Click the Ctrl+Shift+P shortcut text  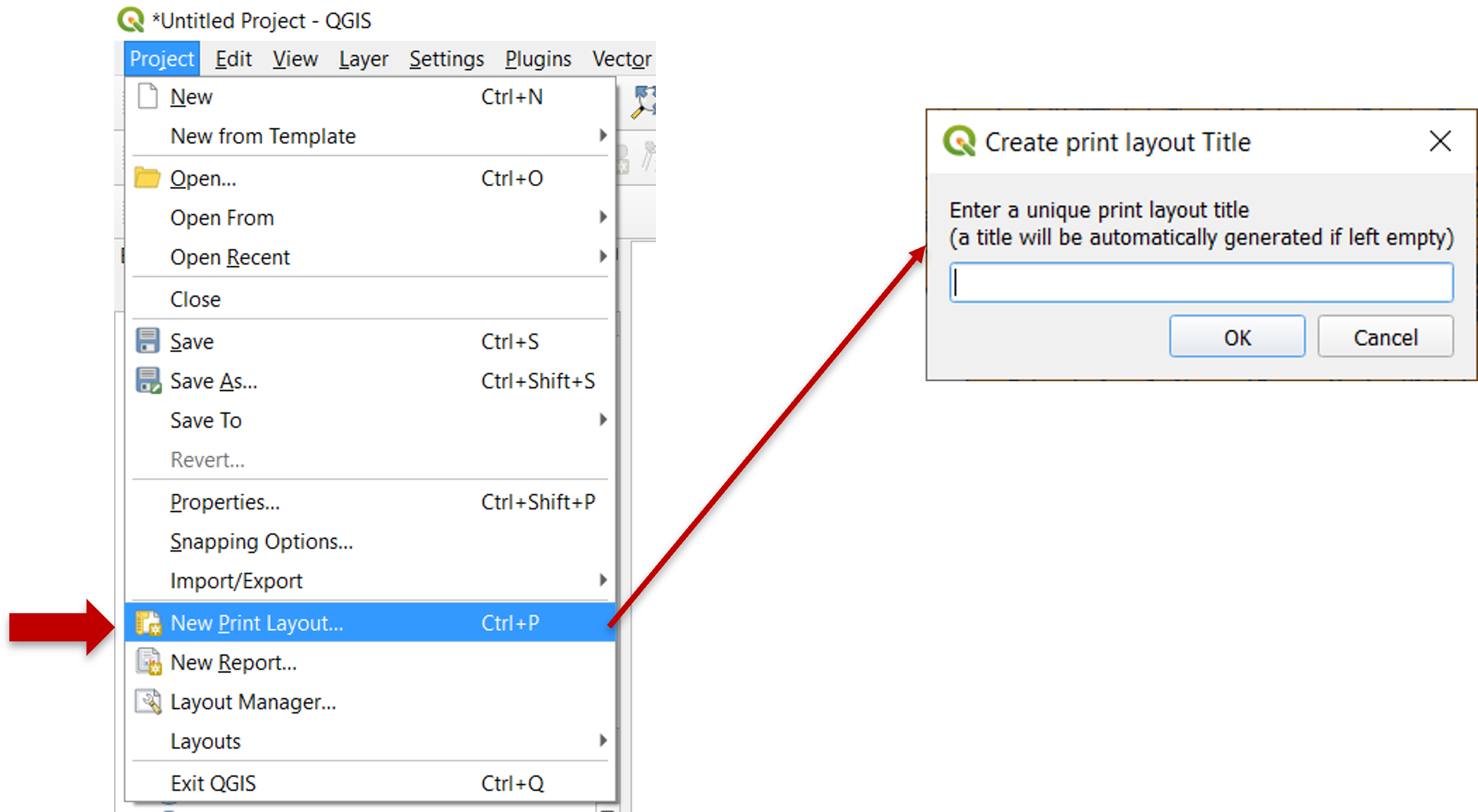coord(538,502)
